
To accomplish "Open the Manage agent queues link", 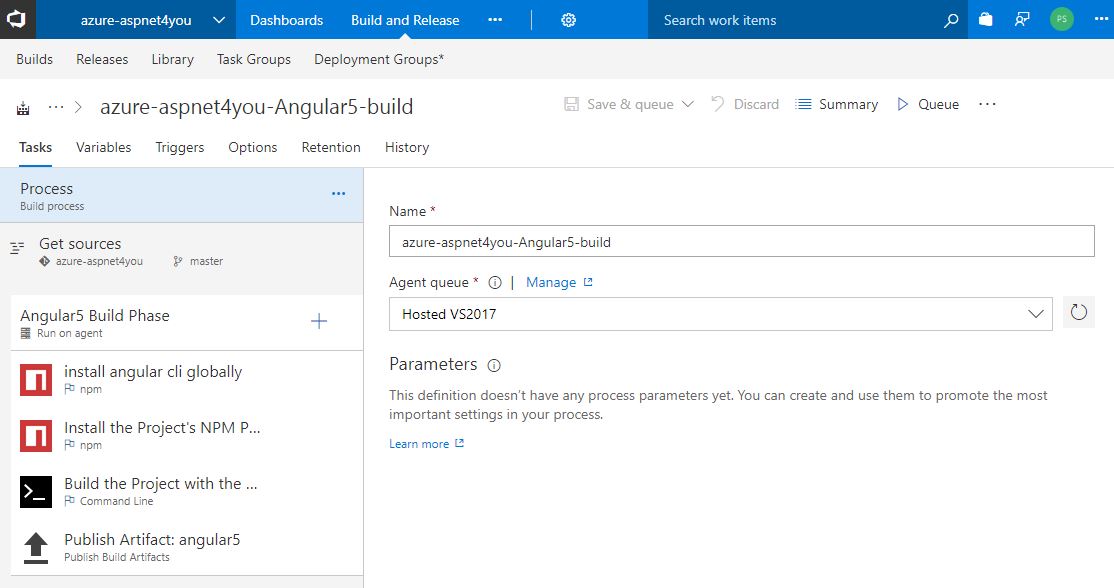I will pos(559,282).
